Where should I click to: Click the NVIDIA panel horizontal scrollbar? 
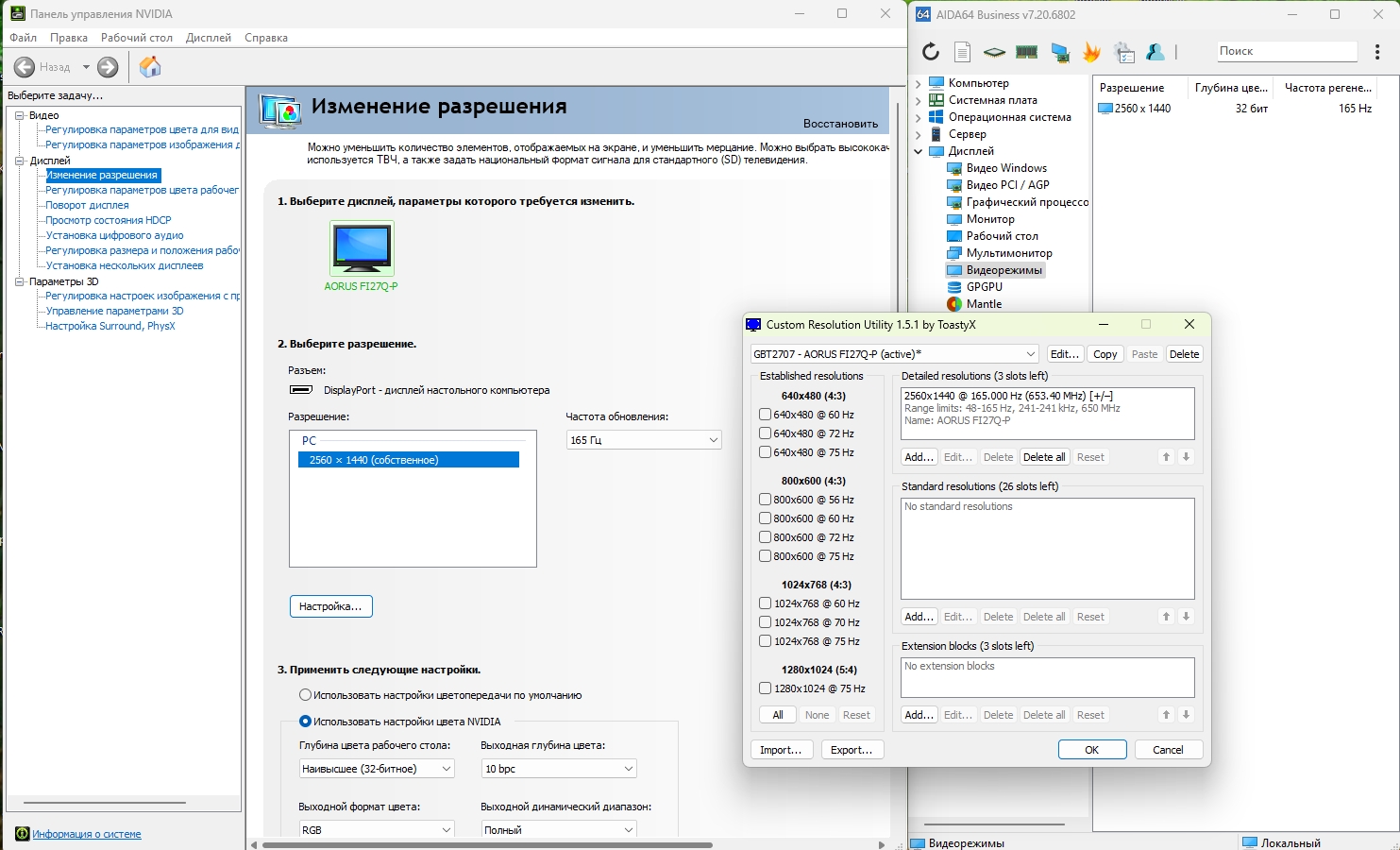coord(486,845)
